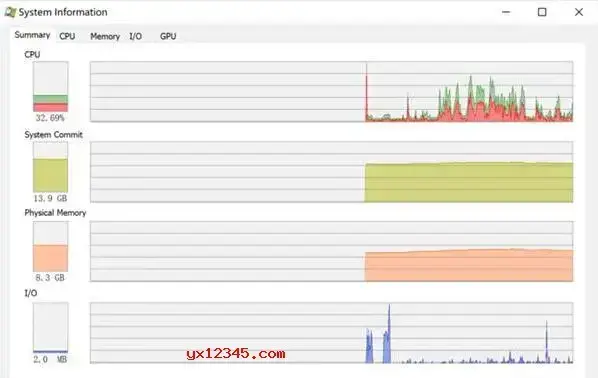Click the System Information window icon
Image resolution: width=598 pixels, height=378 pixels.
10,12
